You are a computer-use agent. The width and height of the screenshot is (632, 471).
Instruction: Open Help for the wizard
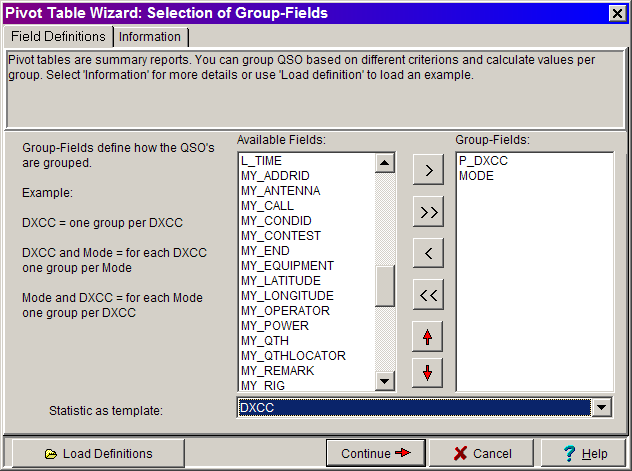tap(585, 453)
